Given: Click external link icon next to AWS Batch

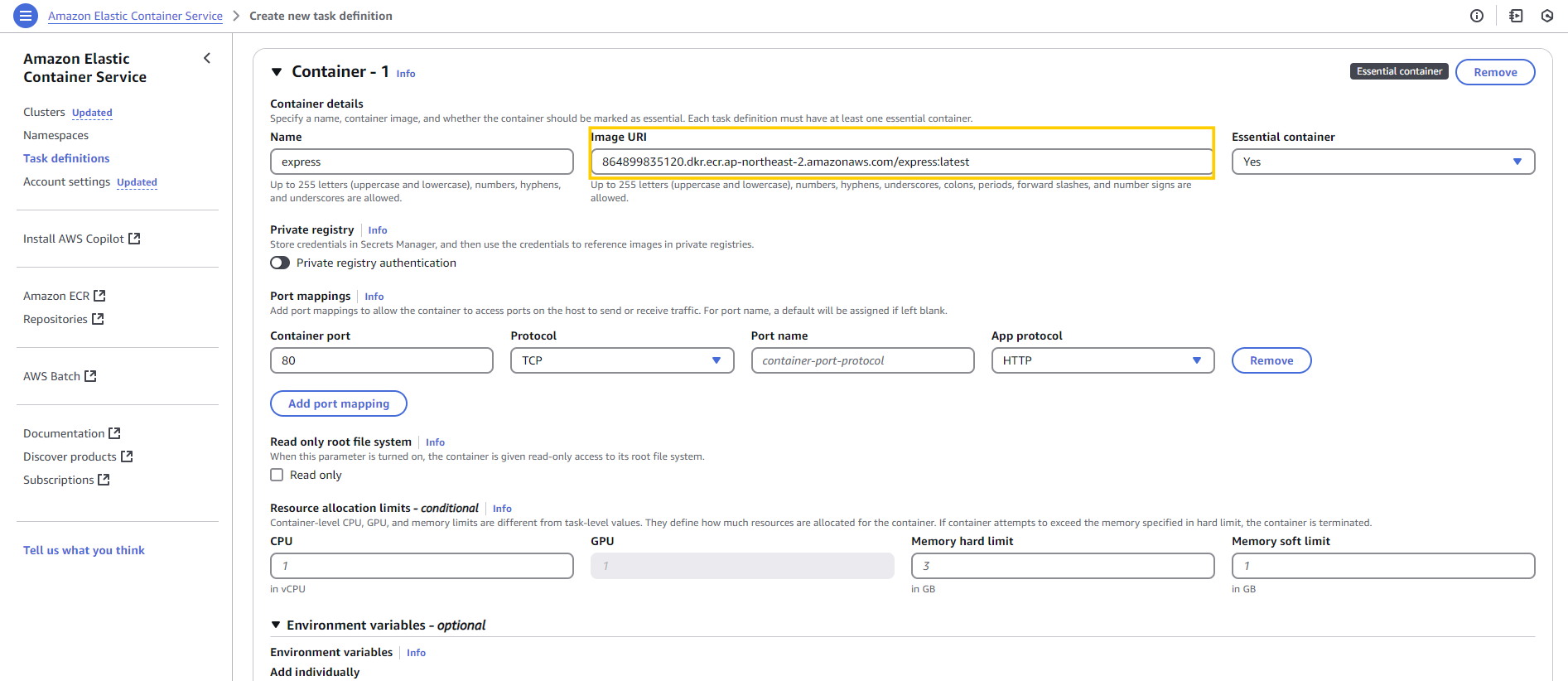Looking at the screenshot, I should 90,376.
